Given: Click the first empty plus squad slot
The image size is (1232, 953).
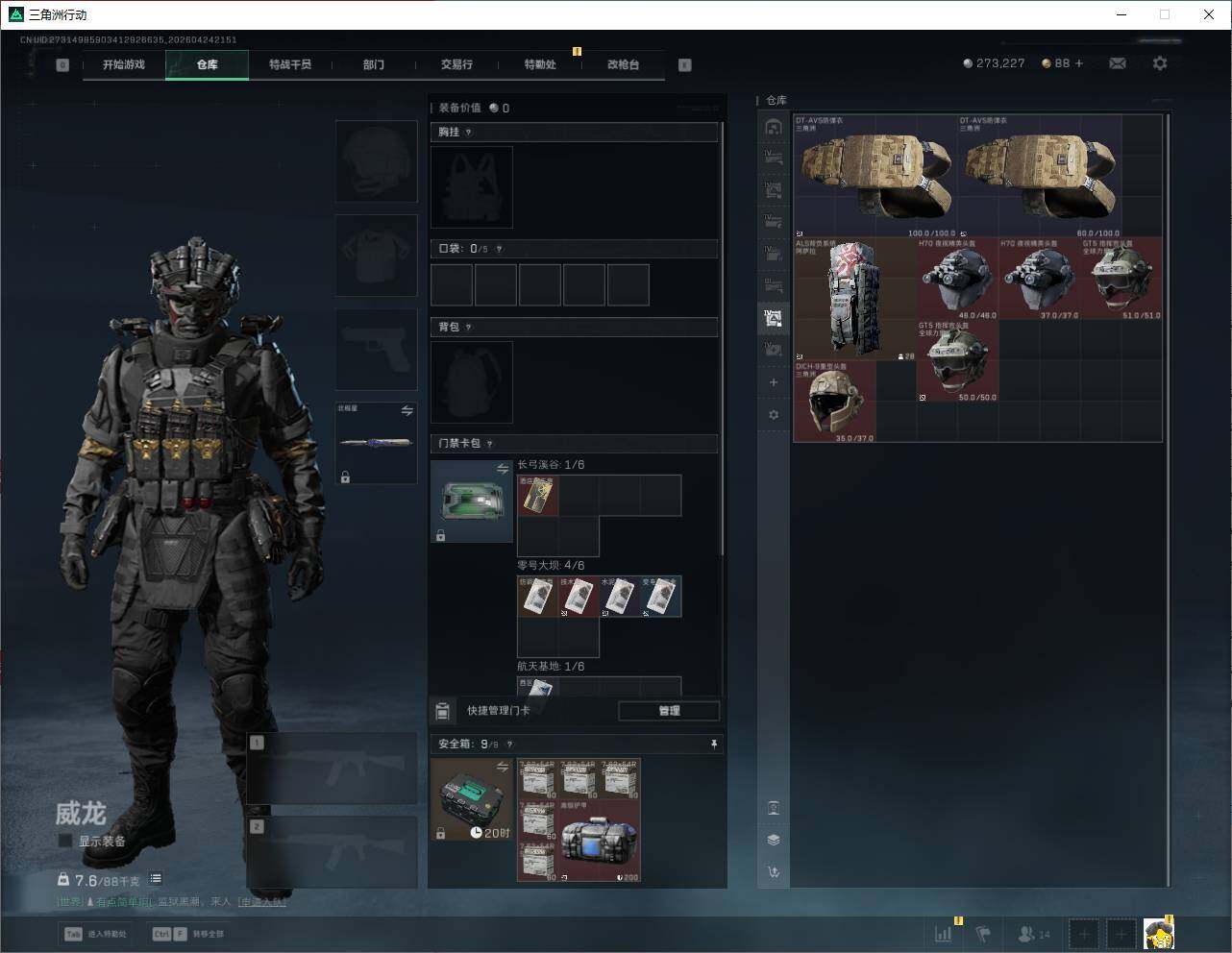Looking at the screenshot, I should pos(1083,934).
